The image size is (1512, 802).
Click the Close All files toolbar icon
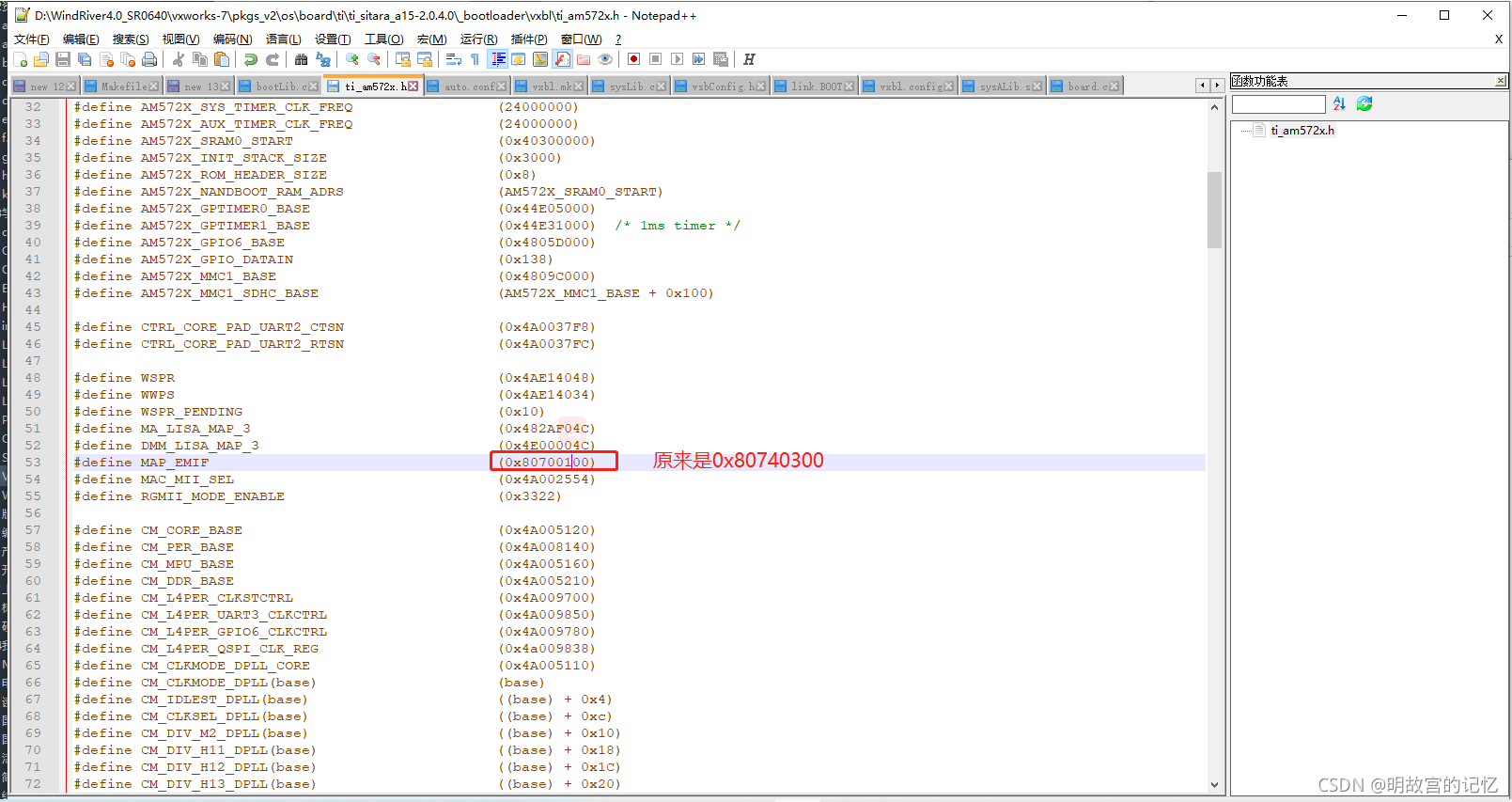128,59
